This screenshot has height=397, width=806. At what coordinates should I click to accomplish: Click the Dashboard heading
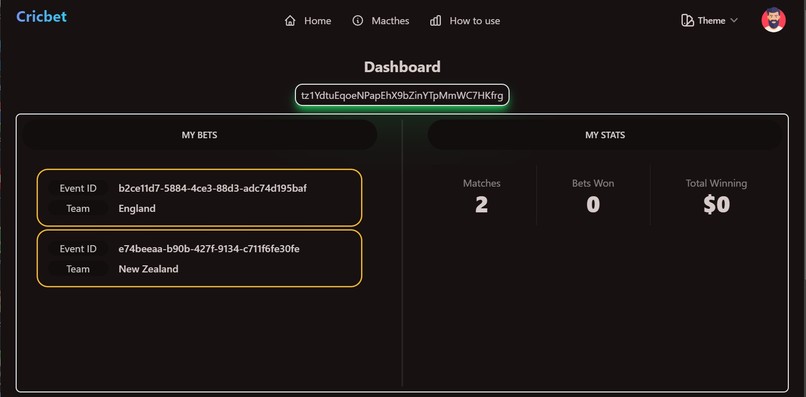[x=402, y=67]
